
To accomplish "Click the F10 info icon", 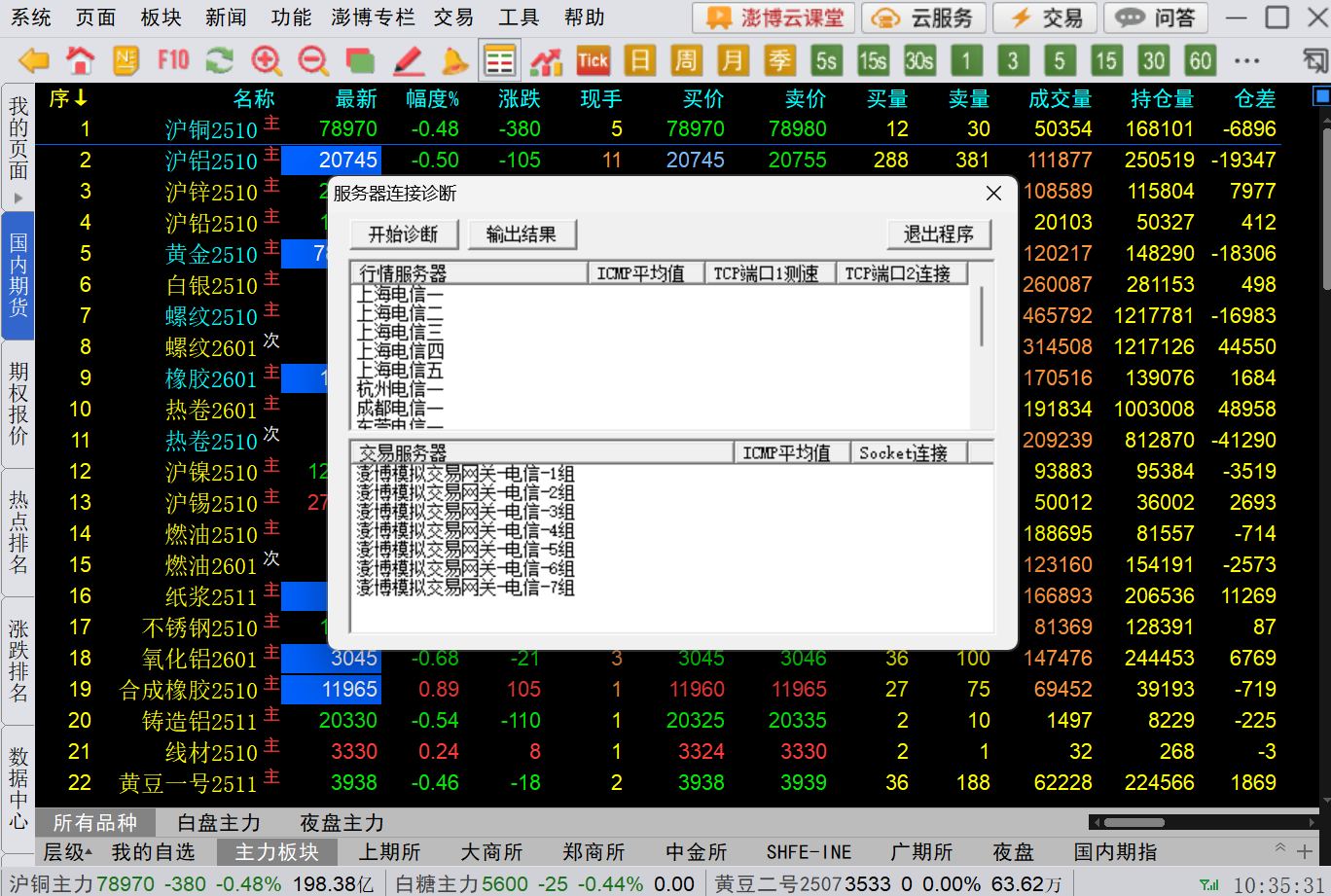I will coord(173,61).
